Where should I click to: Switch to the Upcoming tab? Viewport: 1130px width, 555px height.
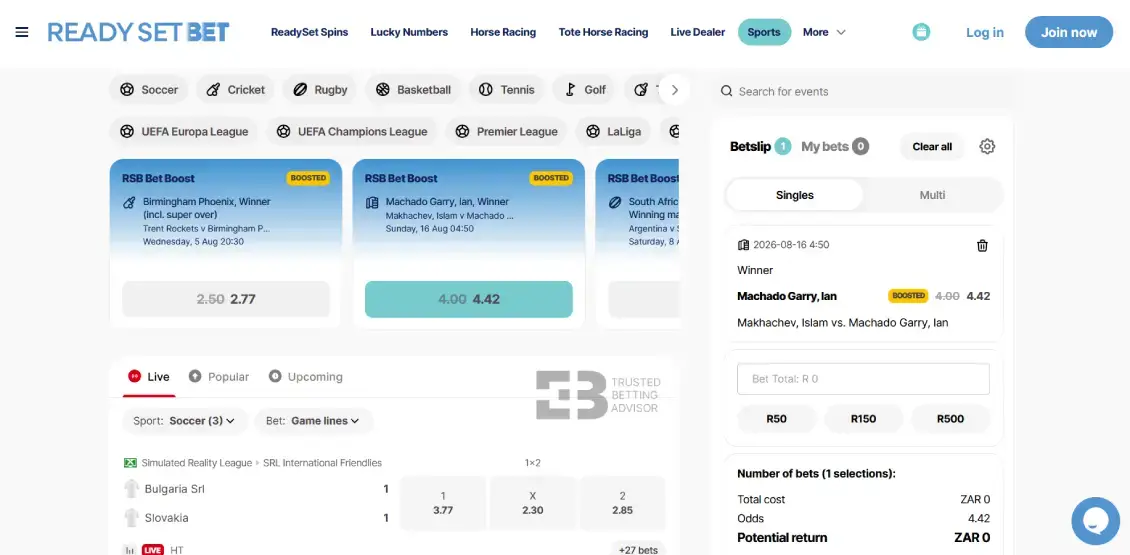(306, 377)
